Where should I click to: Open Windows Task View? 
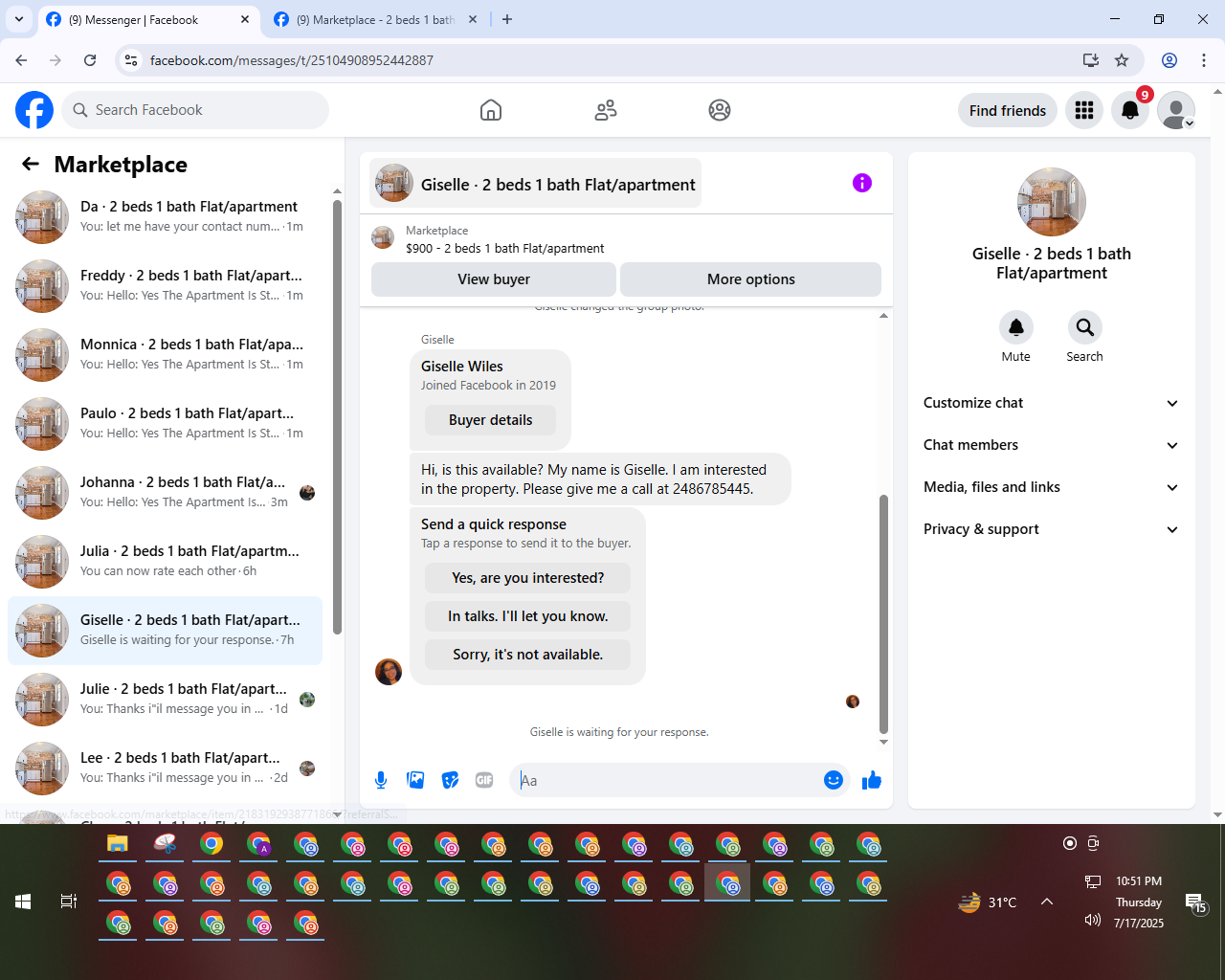pos(69,902)
